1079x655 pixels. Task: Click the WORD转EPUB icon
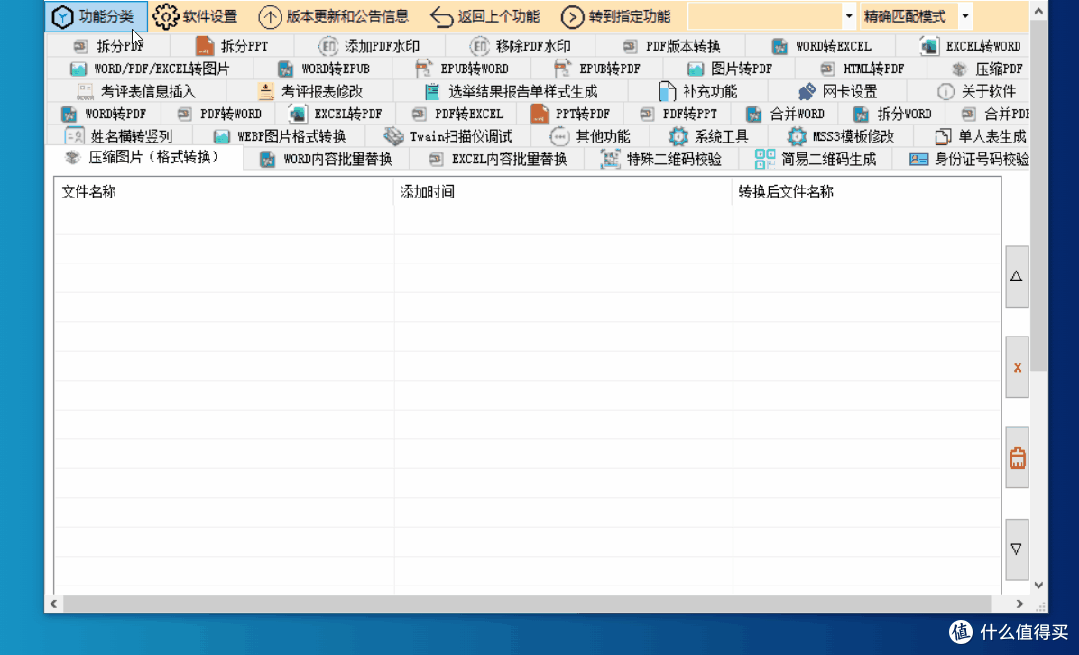click(286, 69)
